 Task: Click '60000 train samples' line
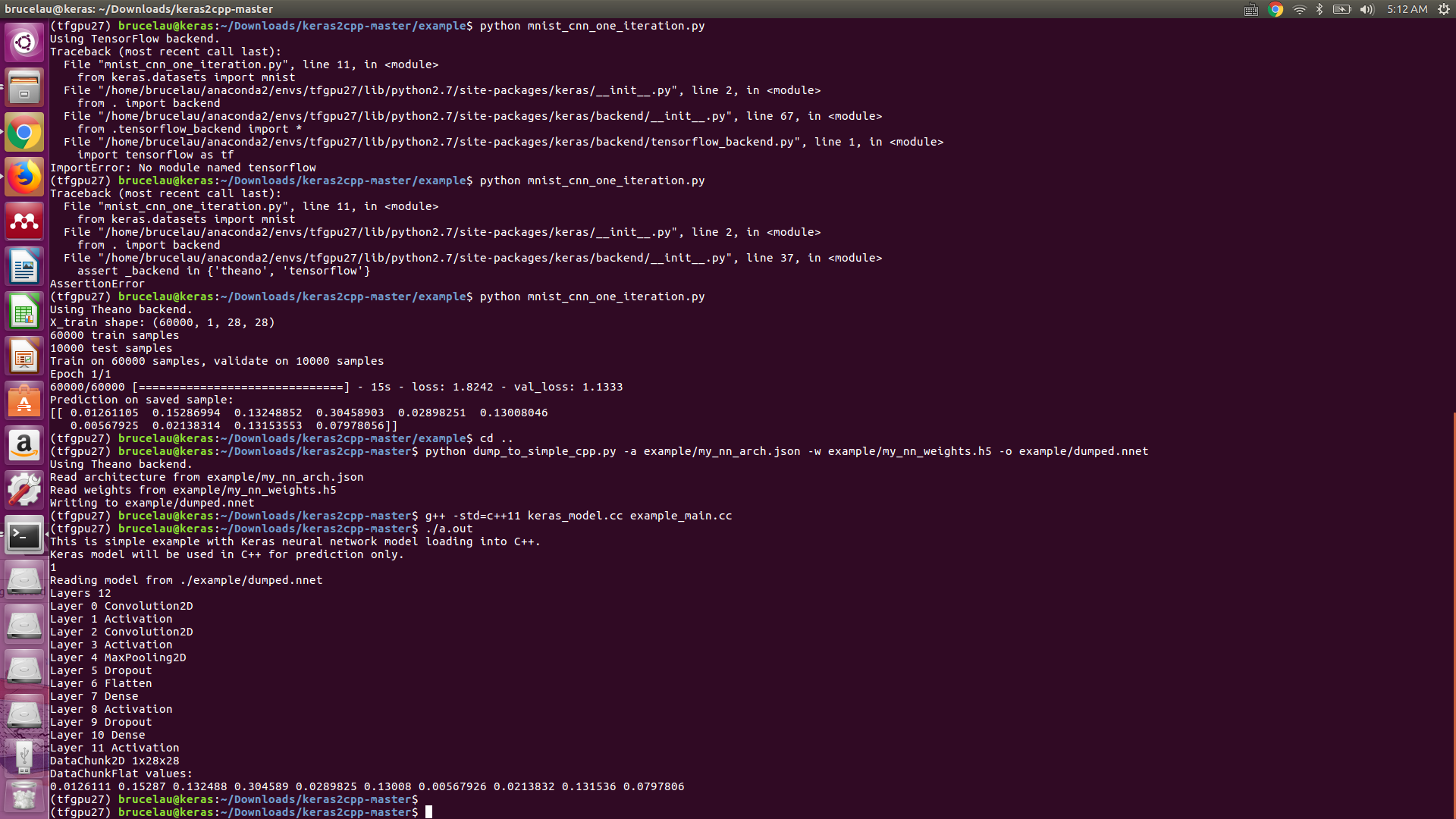[x=115, y=335]
